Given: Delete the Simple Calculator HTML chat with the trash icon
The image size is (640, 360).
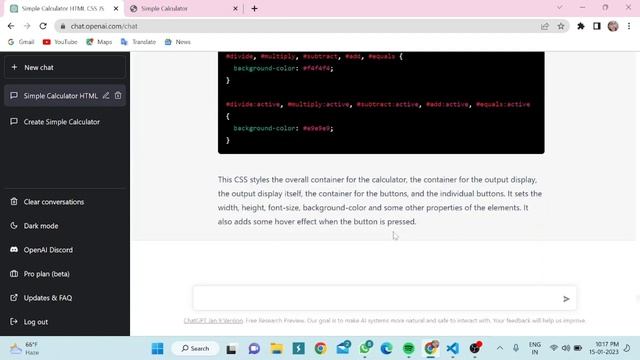Looking at the screenshot, I should 118,96.
